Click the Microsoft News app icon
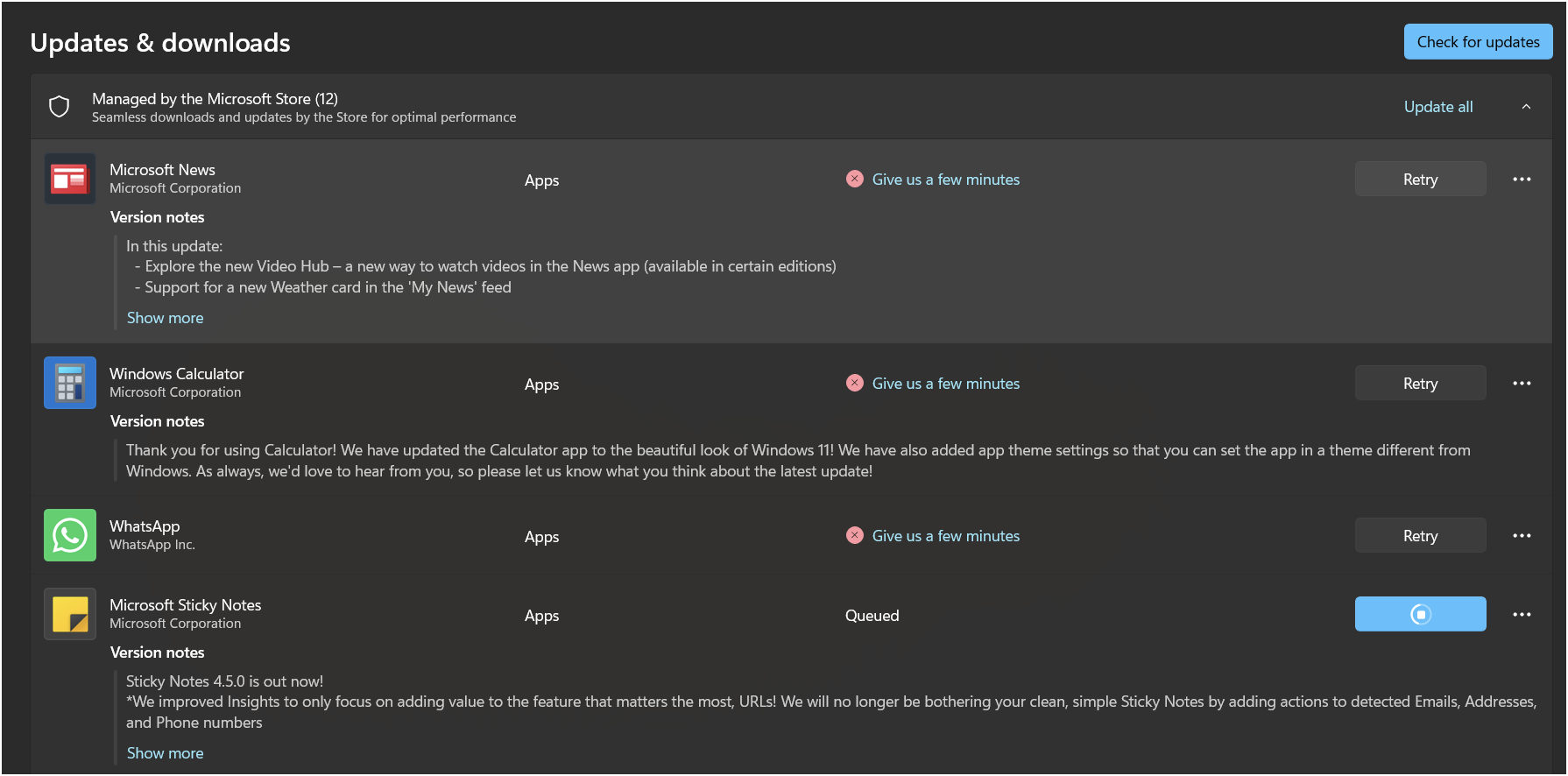The height and width of the screenshot is (776, 1568). coord(70,179)
